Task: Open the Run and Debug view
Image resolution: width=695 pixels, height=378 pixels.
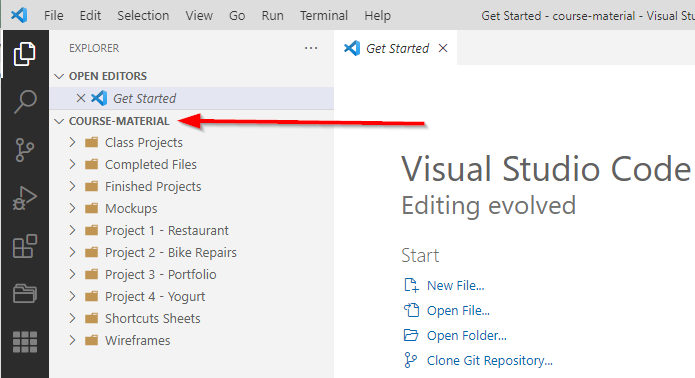Action: (25, 198)
